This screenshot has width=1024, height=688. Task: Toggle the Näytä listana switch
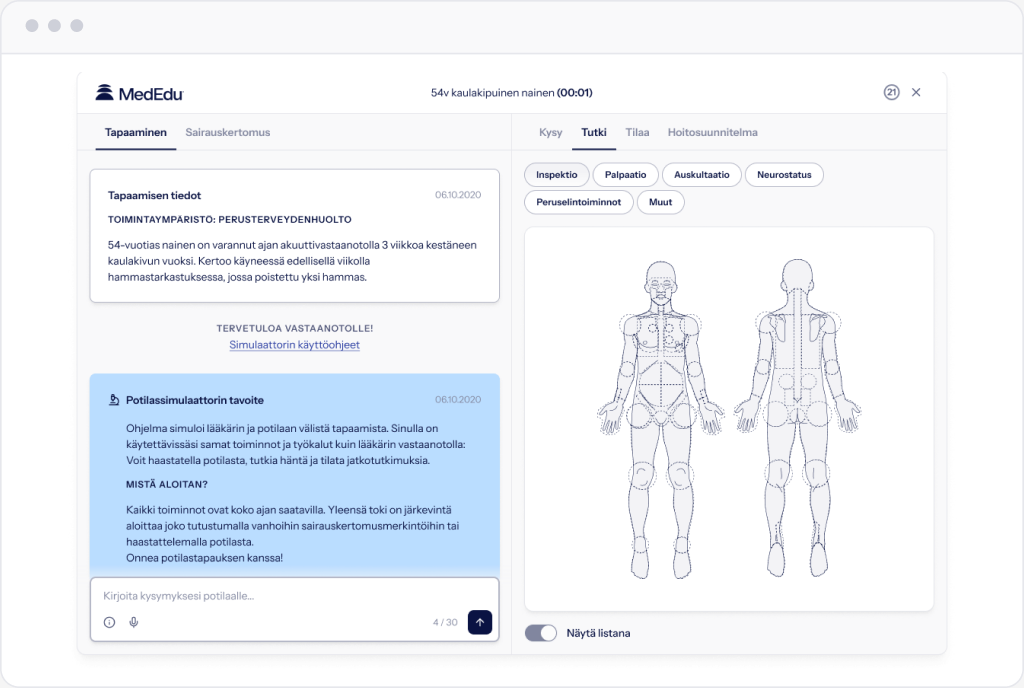click(x=541, y=633)
